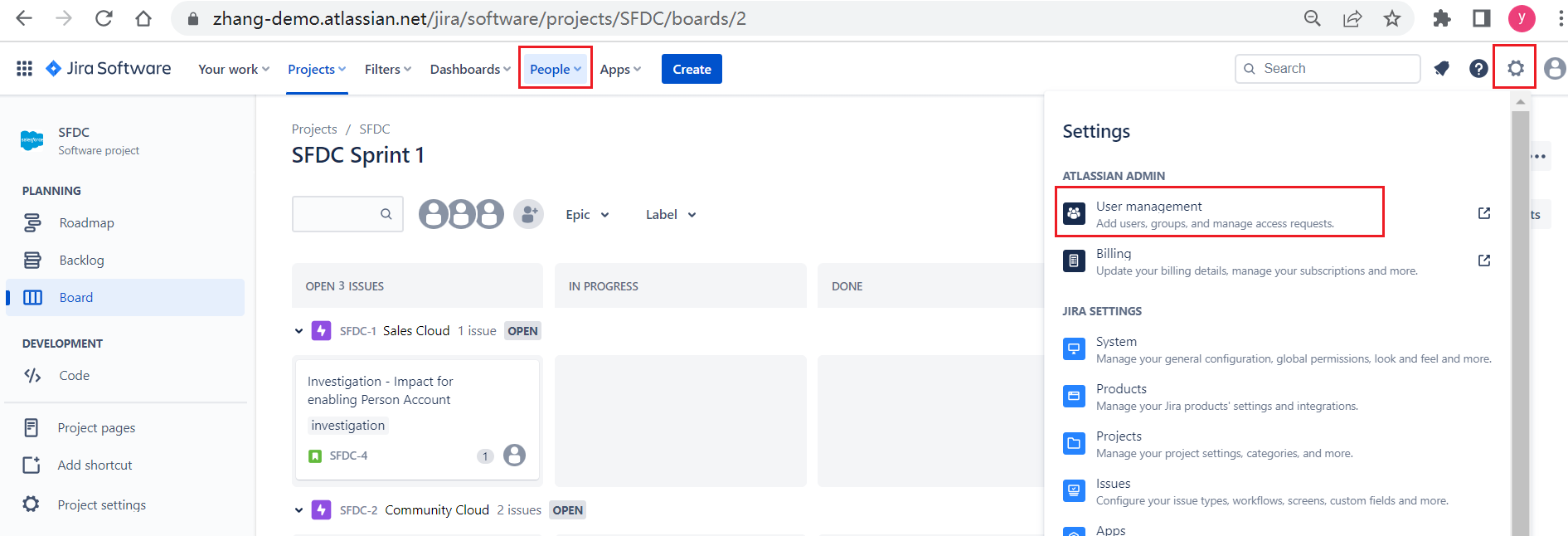Open the People dropdown menu
Viewport: 1568px width, 536px height.
tap(556, 69)
